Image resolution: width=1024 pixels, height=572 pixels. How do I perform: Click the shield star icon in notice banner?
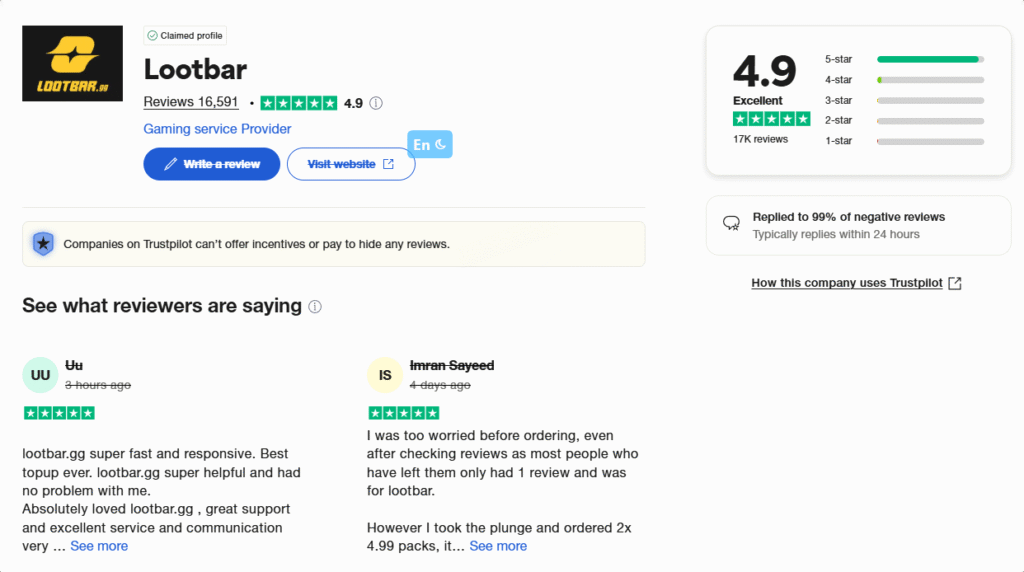(x=43, y=244)
